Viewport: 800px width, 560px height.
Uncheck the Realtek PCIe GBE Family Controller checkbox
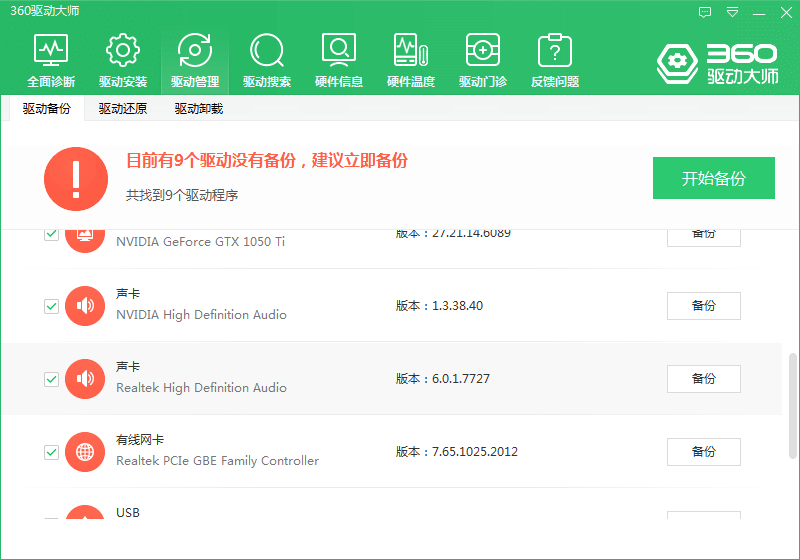pyautogui.click(x=52, y=452)
